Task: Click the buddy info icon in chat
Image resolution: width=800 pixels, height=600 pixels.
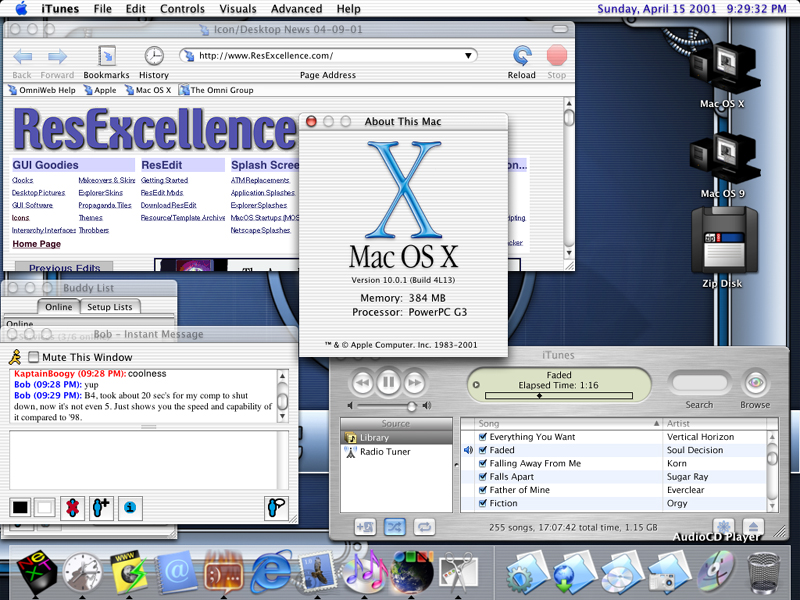Action: pos(129,508)
